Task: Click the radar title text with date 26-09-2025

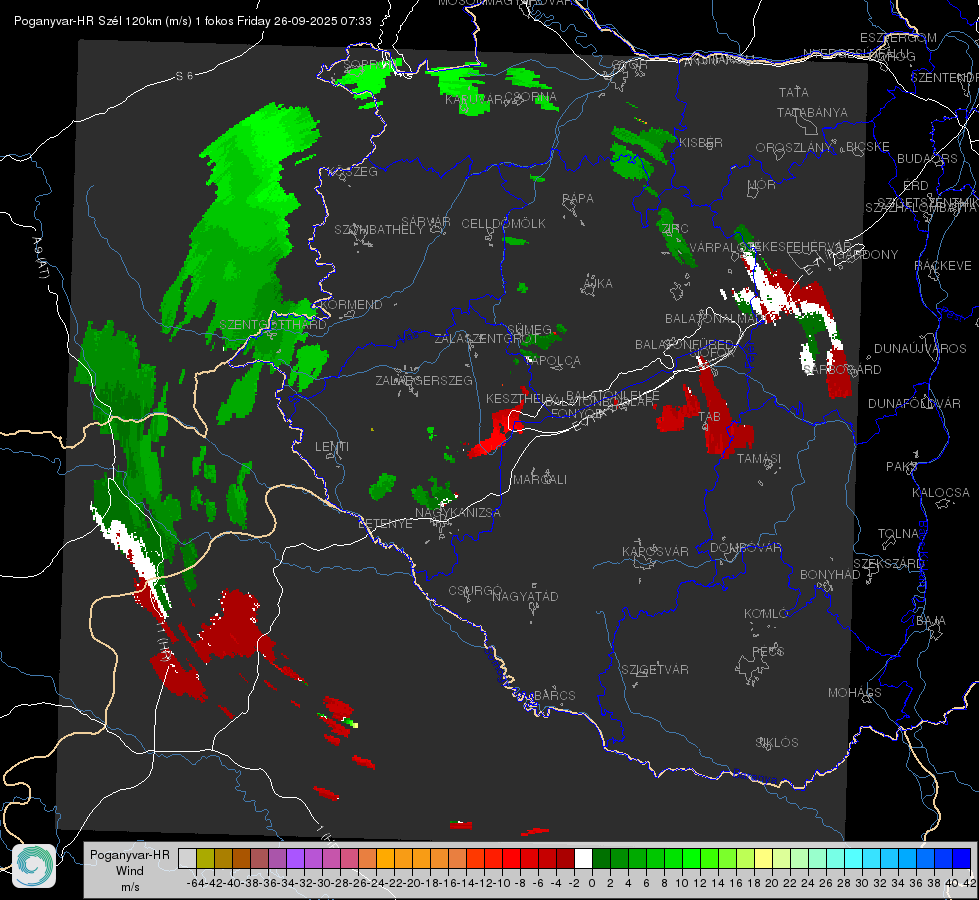Action: pos(192,21)
